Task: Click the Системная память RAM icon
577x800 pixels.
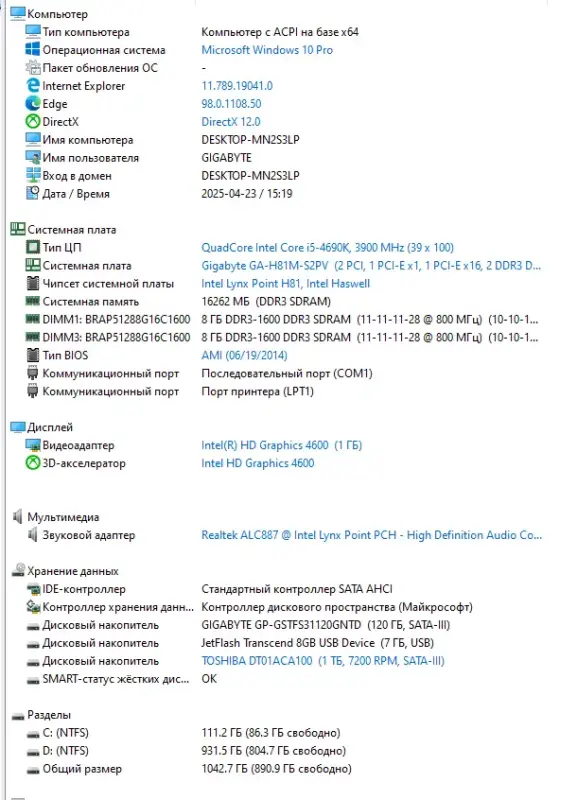Action: [33, 301]
